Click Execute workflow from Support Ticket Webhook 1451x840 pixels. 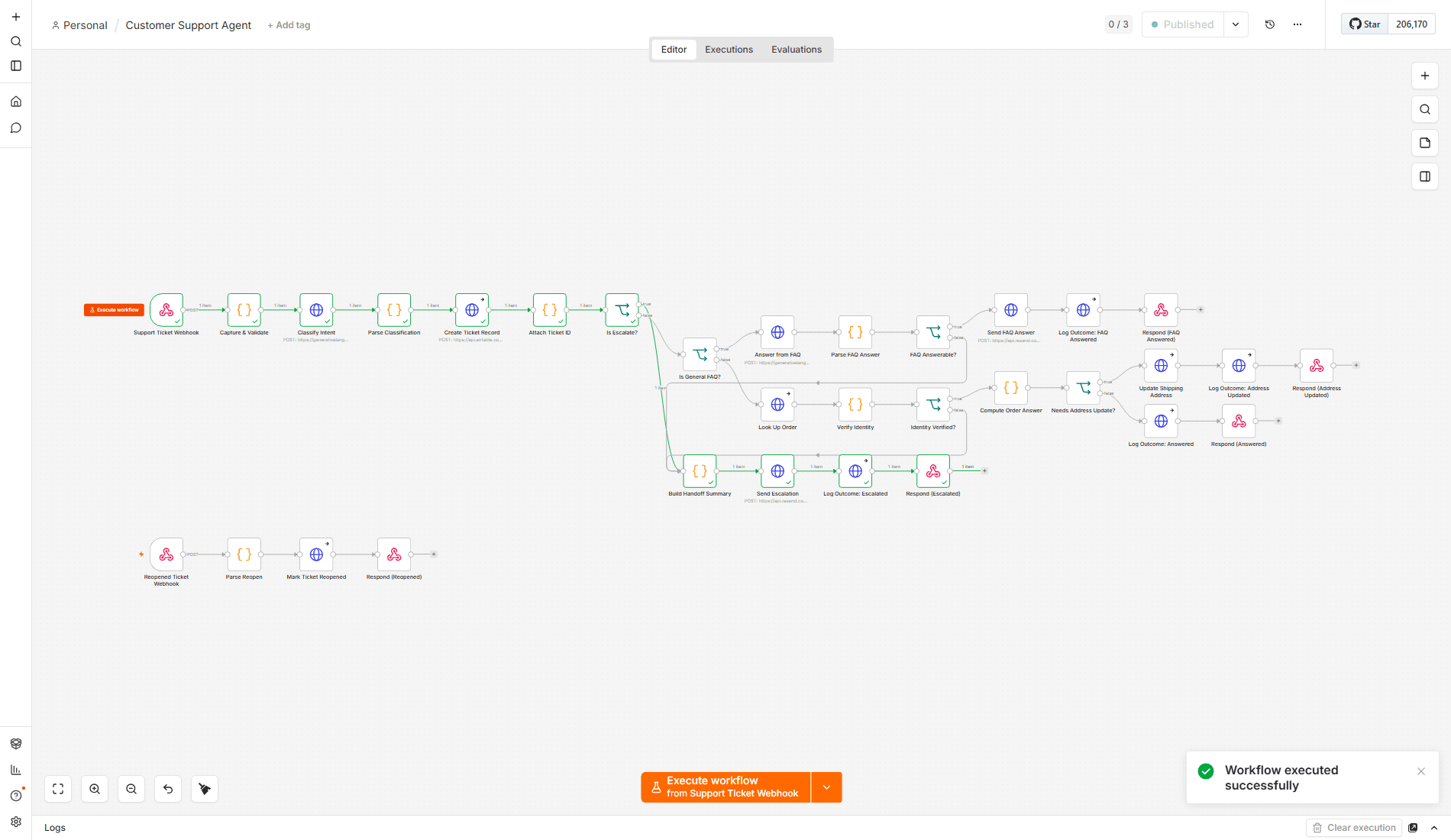click(725, 787)
